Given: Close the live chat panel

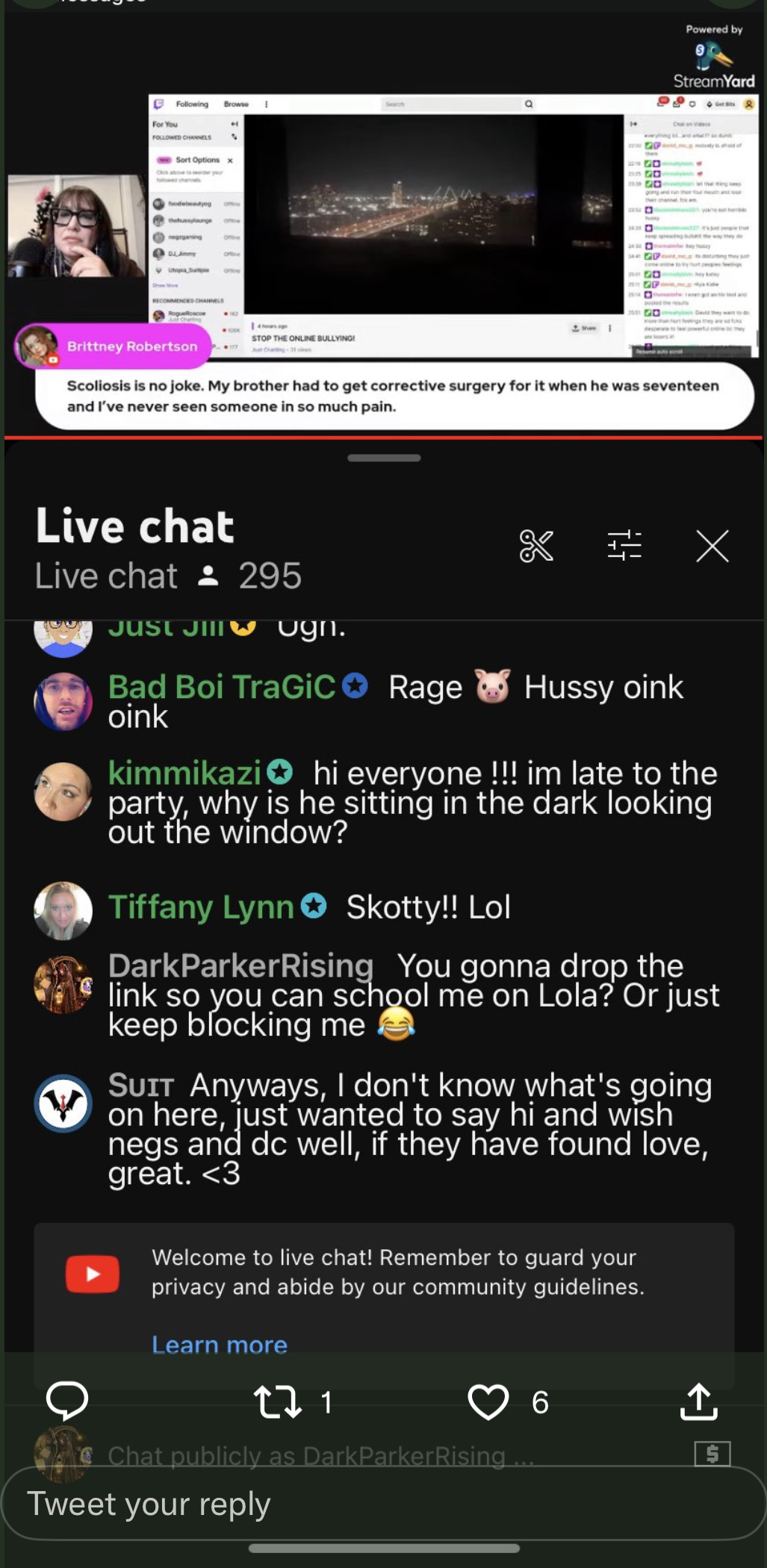Looking at the screenshot, I should pyautogui.click(x=712, y=546).
